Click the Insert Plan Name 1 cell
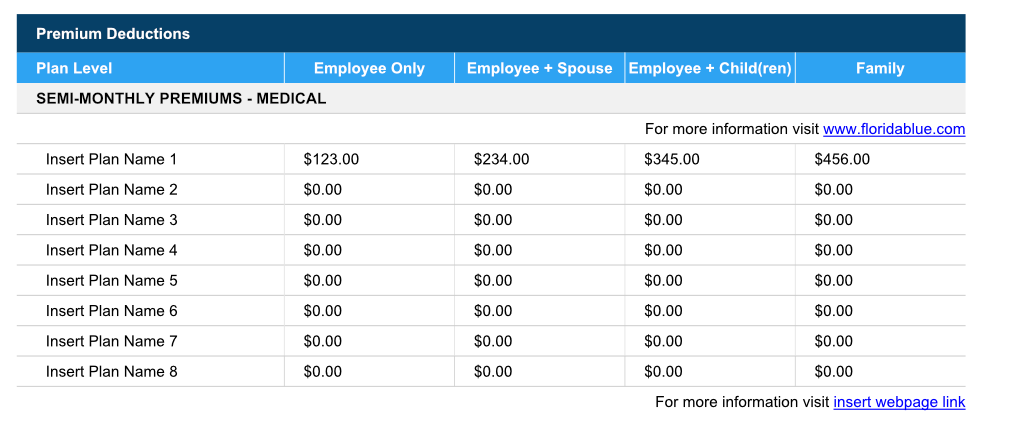The width and height of the screenshot is (1032, 447). [x=112, y=159]
